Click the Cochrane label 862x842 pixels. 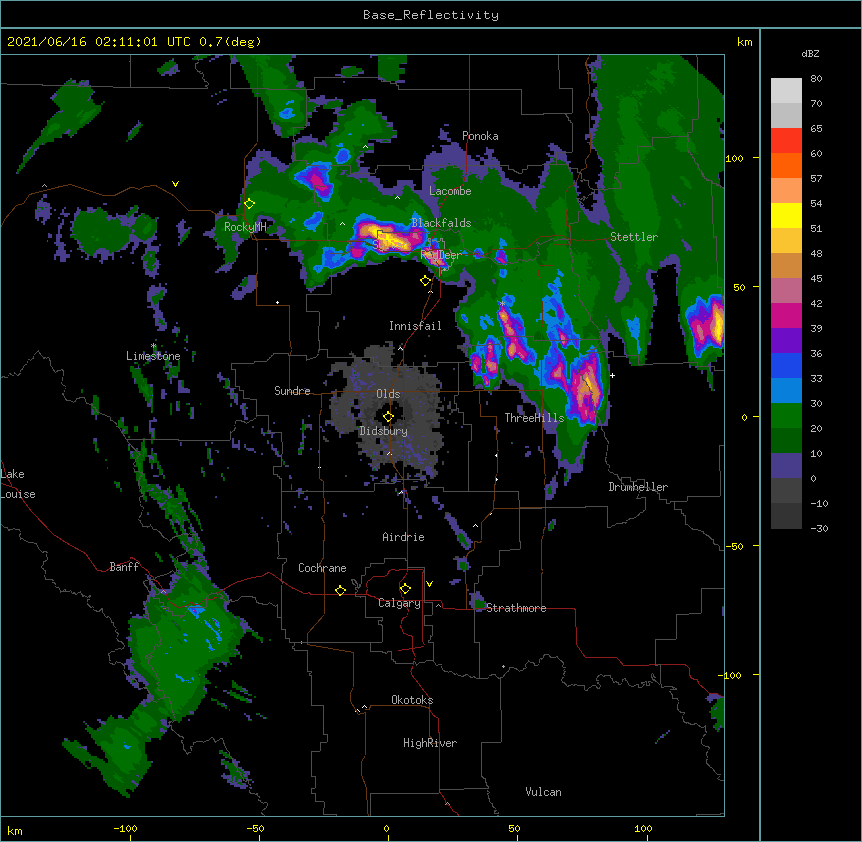(322, 568)
